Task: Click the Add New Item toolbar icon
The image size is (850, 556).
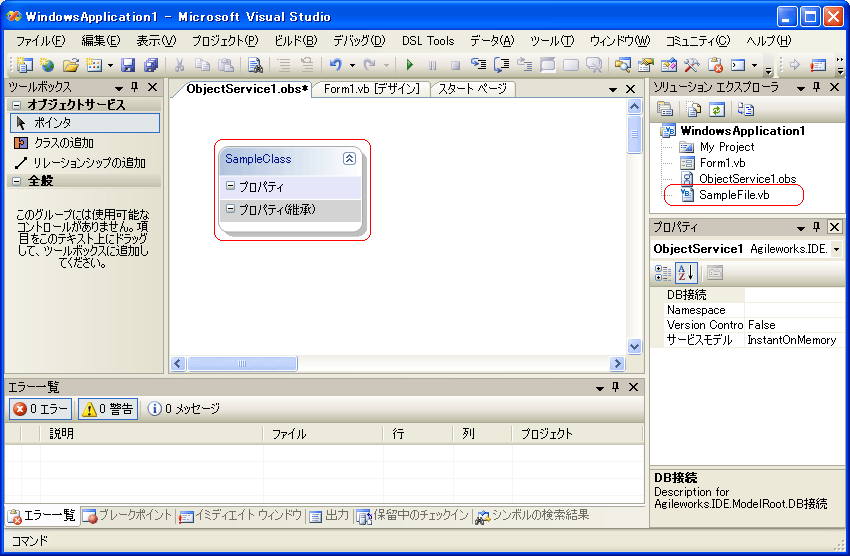Action: 94,65
